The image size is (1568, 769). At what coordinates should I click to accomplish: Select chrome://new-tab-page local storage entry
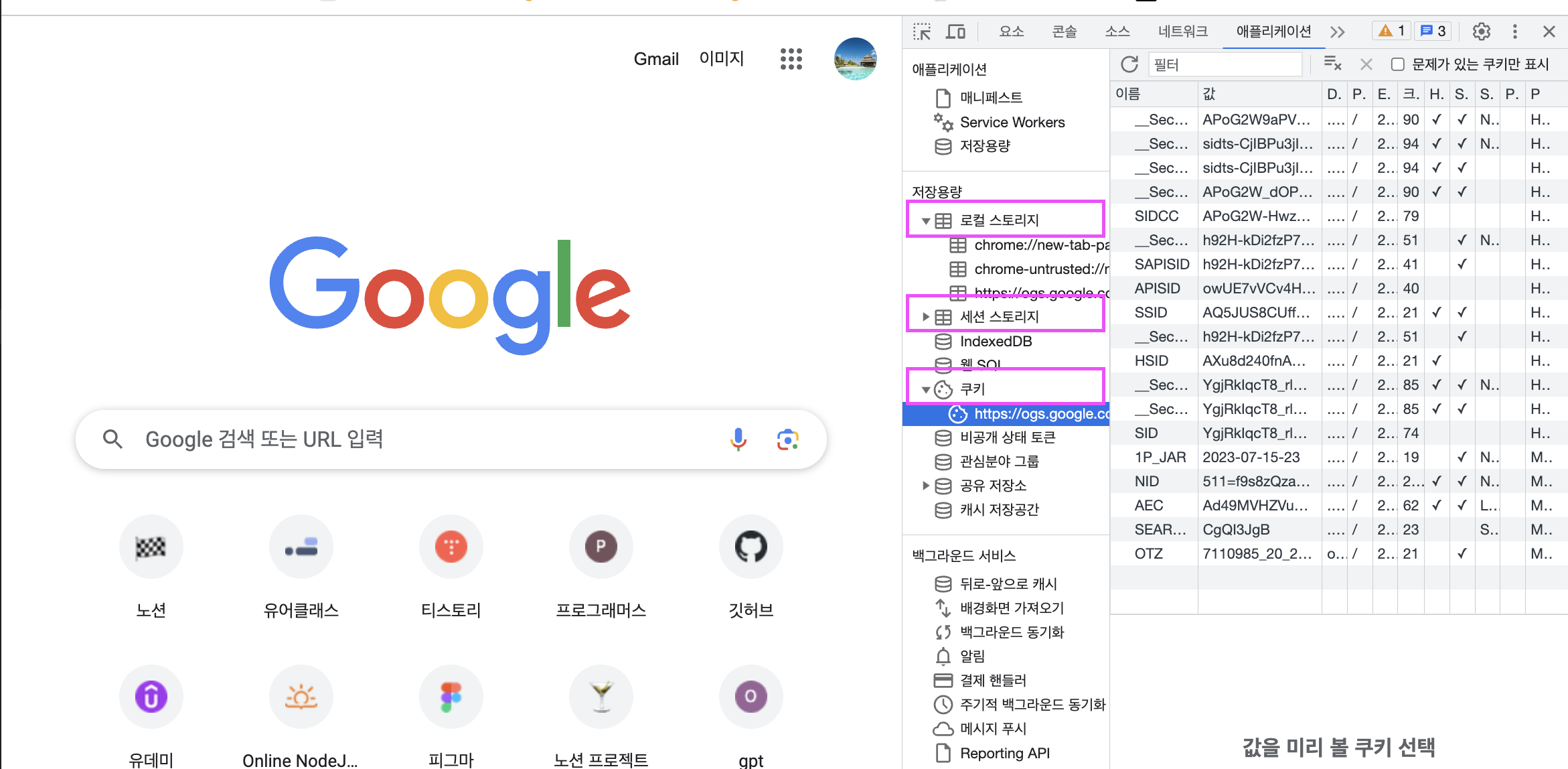[1029, 245]
